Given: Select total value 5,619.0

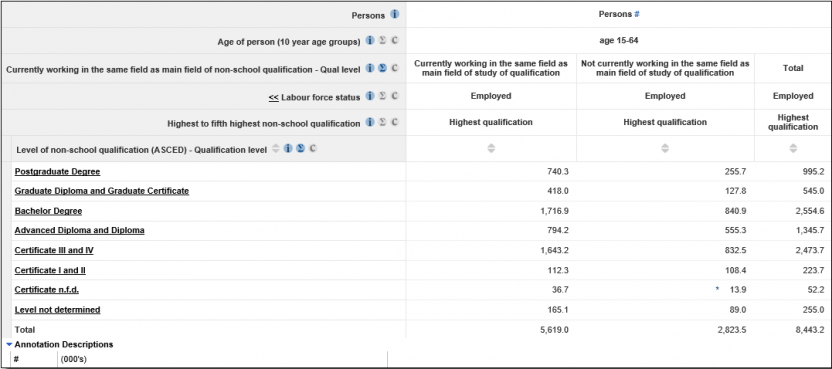Looking at the screenshot, I should coord(554,330).
